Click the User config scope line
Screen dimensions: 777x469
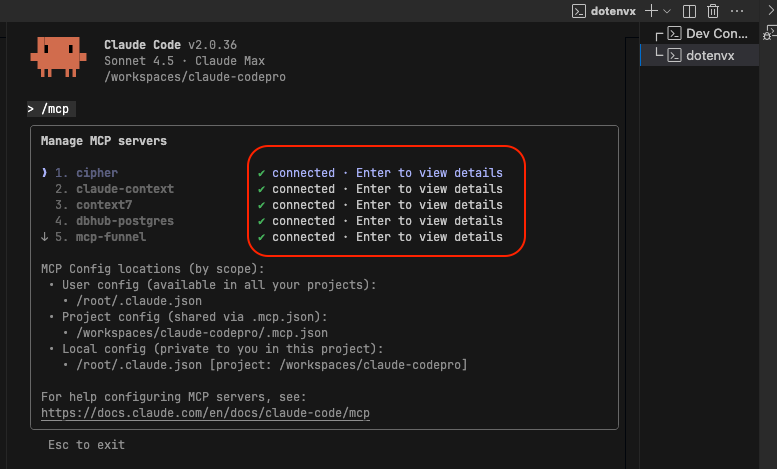pos(219,285)
